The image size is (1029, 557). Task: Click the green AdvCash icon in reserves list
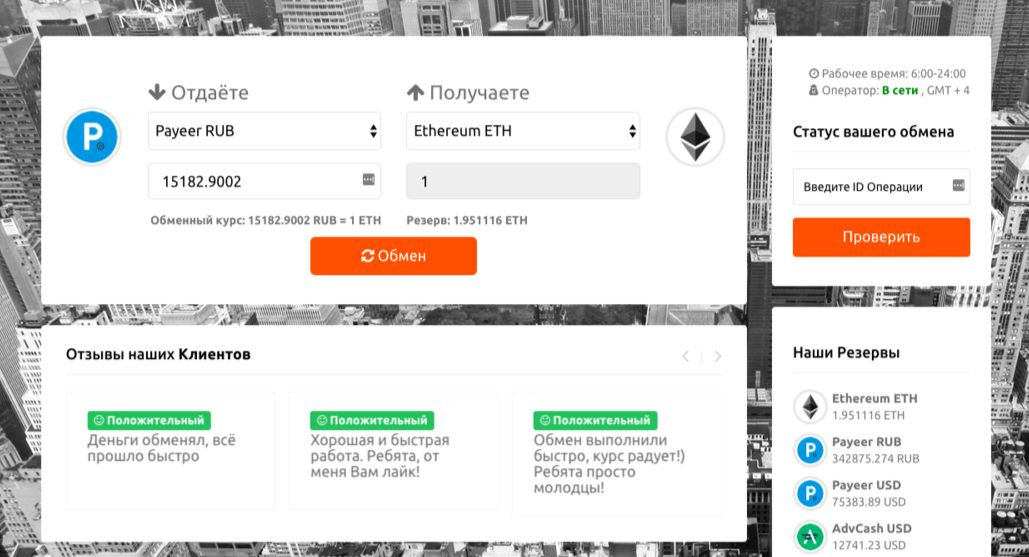810,537
